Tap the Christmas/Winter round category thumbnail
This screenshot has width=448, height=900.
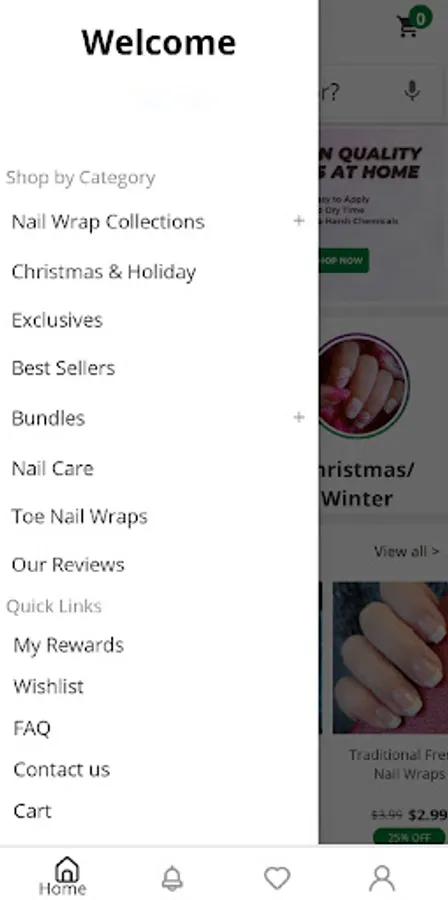pos(364,386)
